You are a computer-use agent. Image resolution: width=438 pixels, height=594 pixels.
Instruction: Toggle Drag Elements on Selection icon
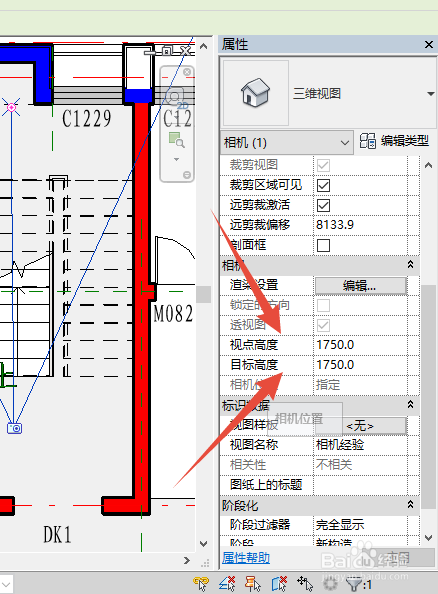[x=305, y=584]
